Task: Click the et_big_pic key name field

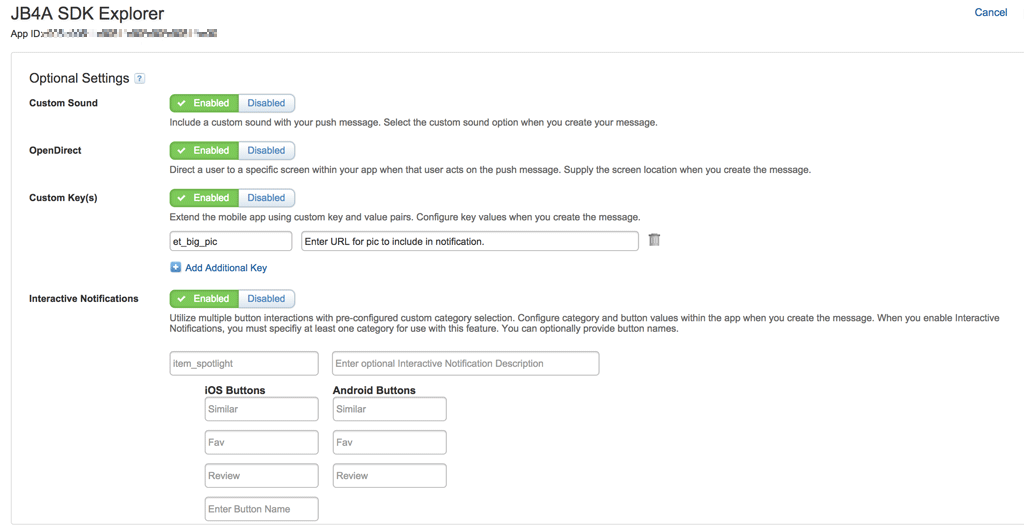Action: pyautogui.click(x=231, y=241)
